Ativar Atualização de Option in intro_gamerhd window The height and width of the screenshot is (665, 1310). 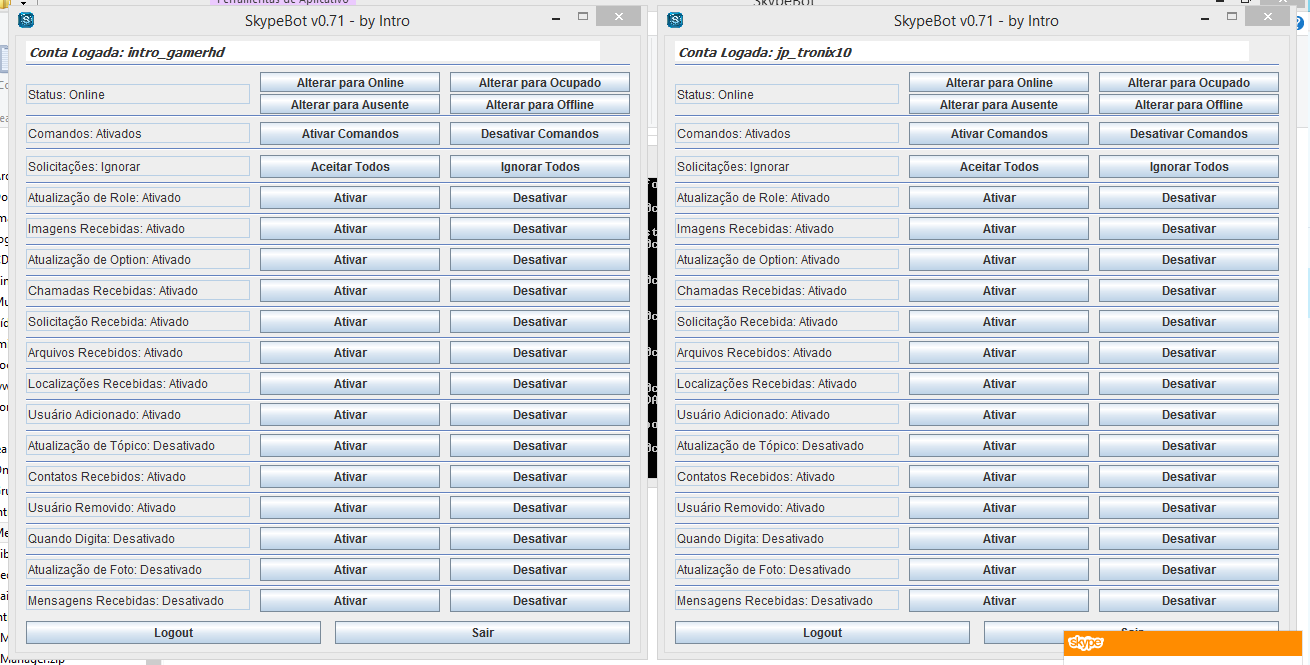350,259
